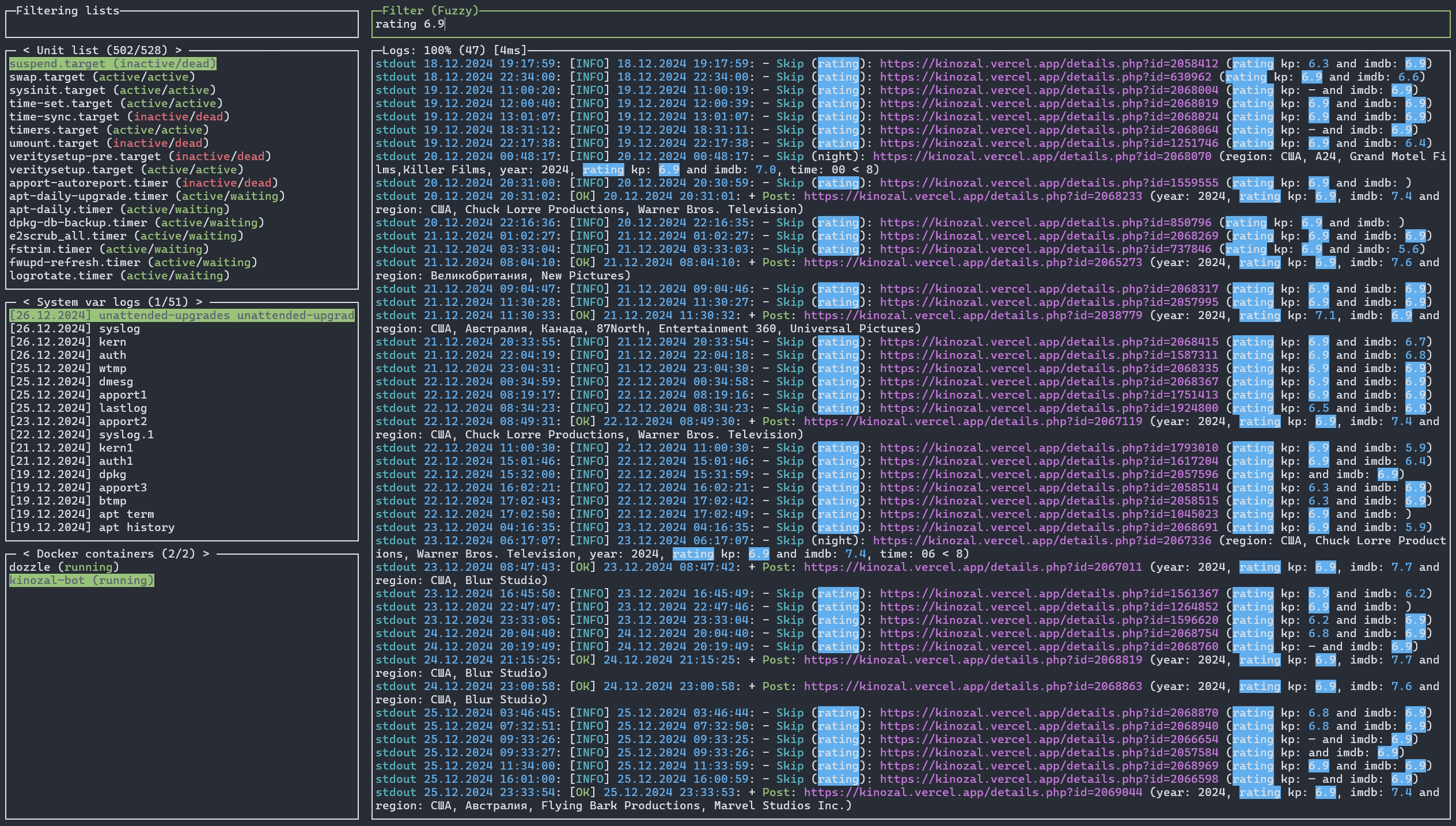Open kinozal link with id=2068233

tap(973, 196)
